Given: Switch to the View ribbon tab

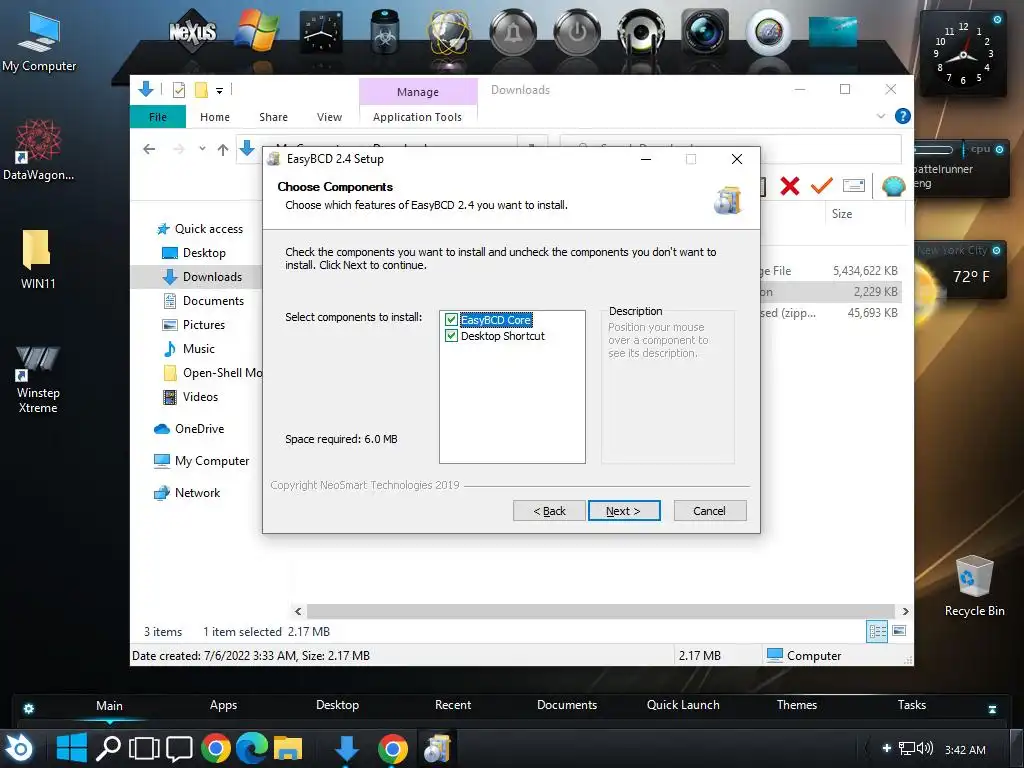Looking at the screenshot, I should 329,117.
